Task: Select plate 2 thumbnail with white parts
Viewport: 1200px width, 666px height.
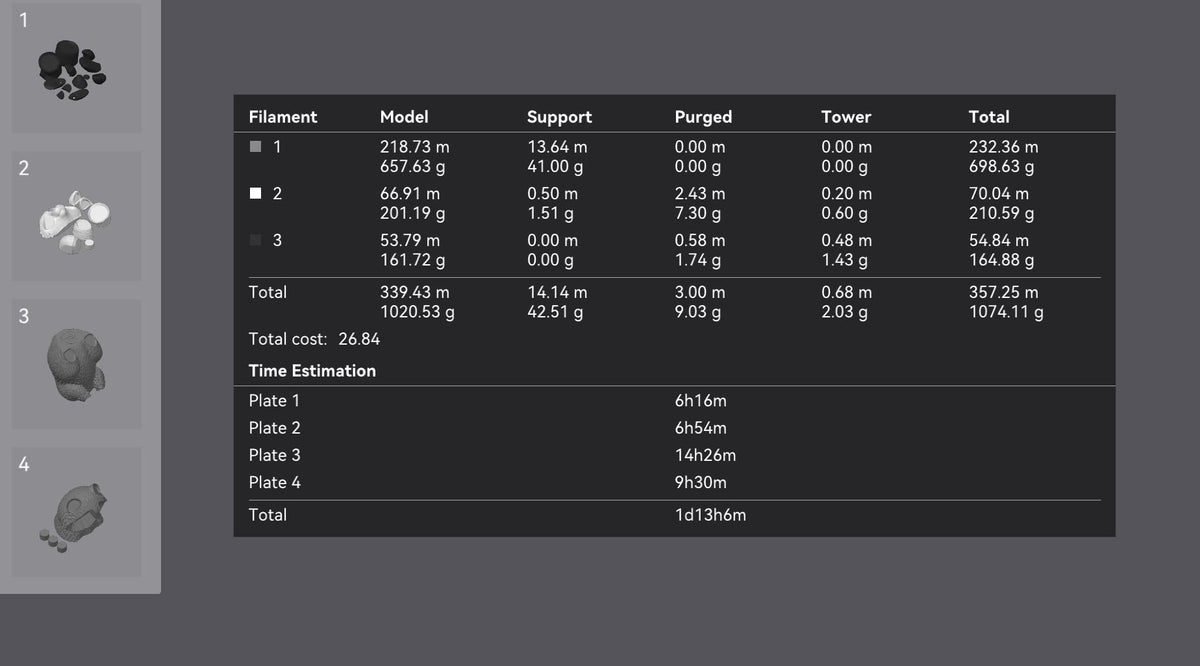Action: point(76,216)
